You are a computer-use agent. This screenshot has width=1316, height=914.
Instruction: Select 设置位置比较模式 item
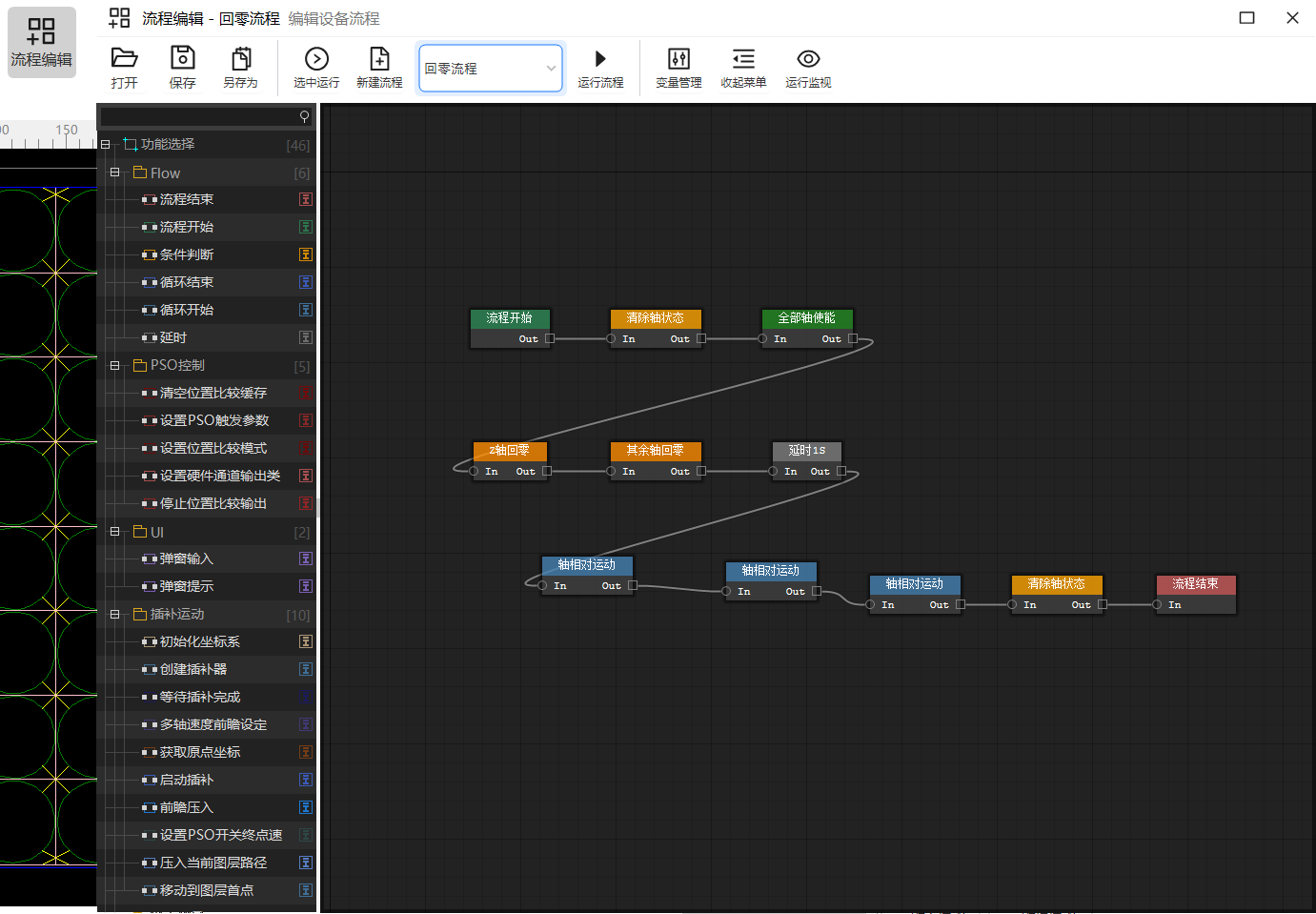point(213,448)
